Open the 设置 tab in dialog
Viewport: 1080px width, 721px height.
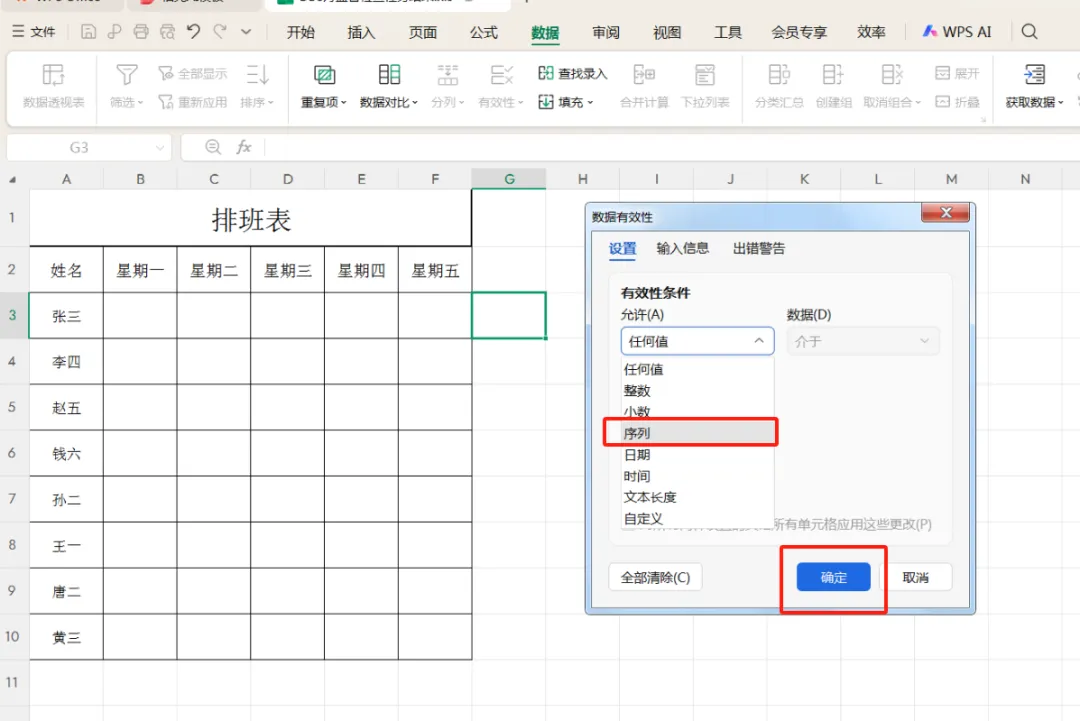point(622,249)
